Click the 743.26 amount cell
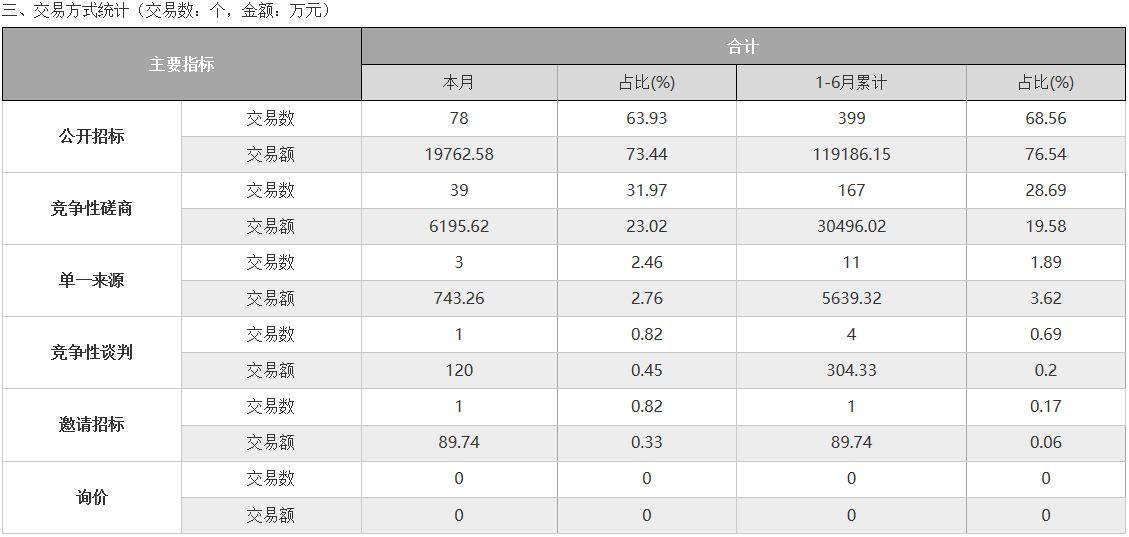The height and width of the screenshot is (537, 1129). (x=459, y=299)
